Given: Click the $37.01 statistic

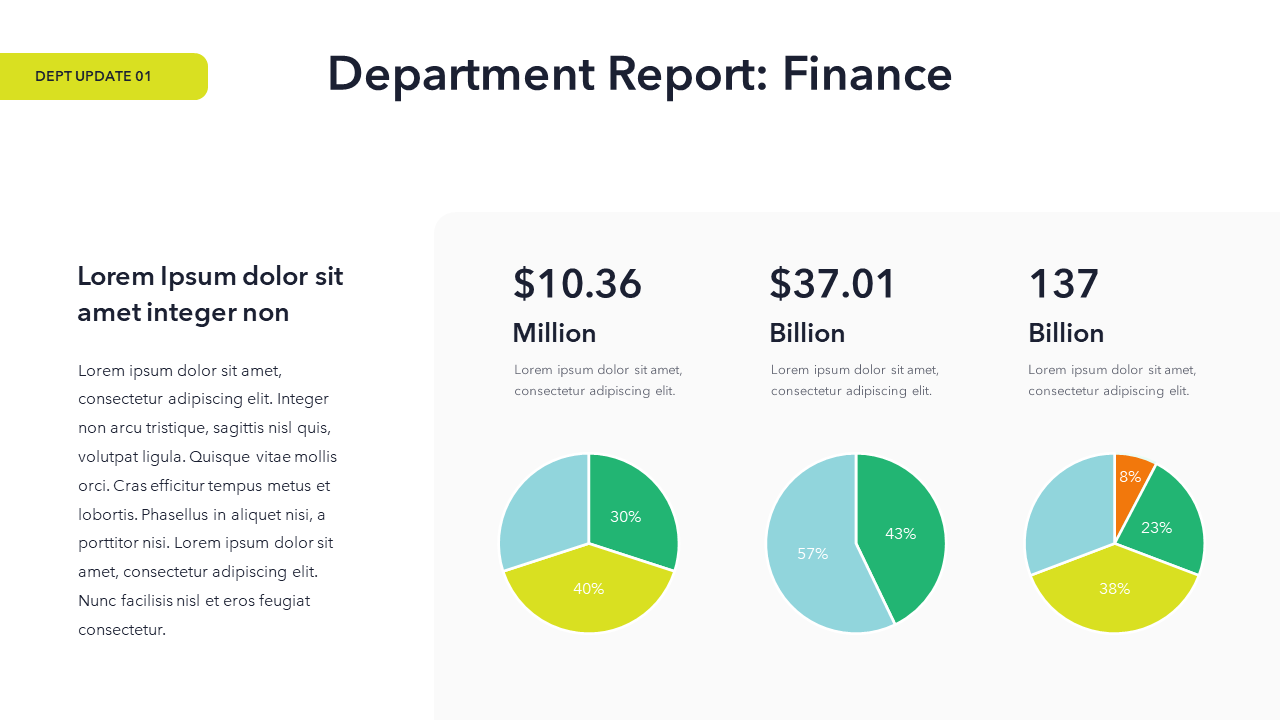Looking at the screenshot, I should coord(833,284).
